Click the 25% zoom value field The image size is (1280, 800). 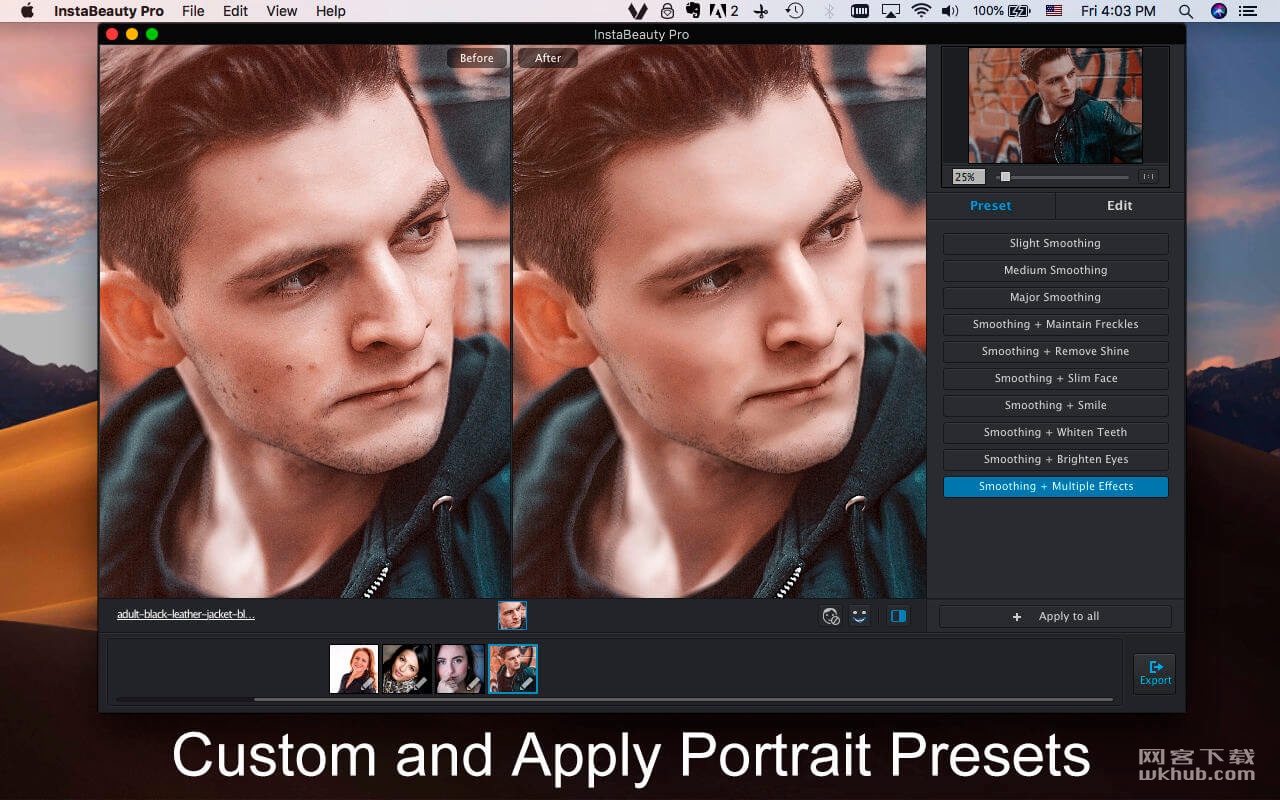(968, 177)
